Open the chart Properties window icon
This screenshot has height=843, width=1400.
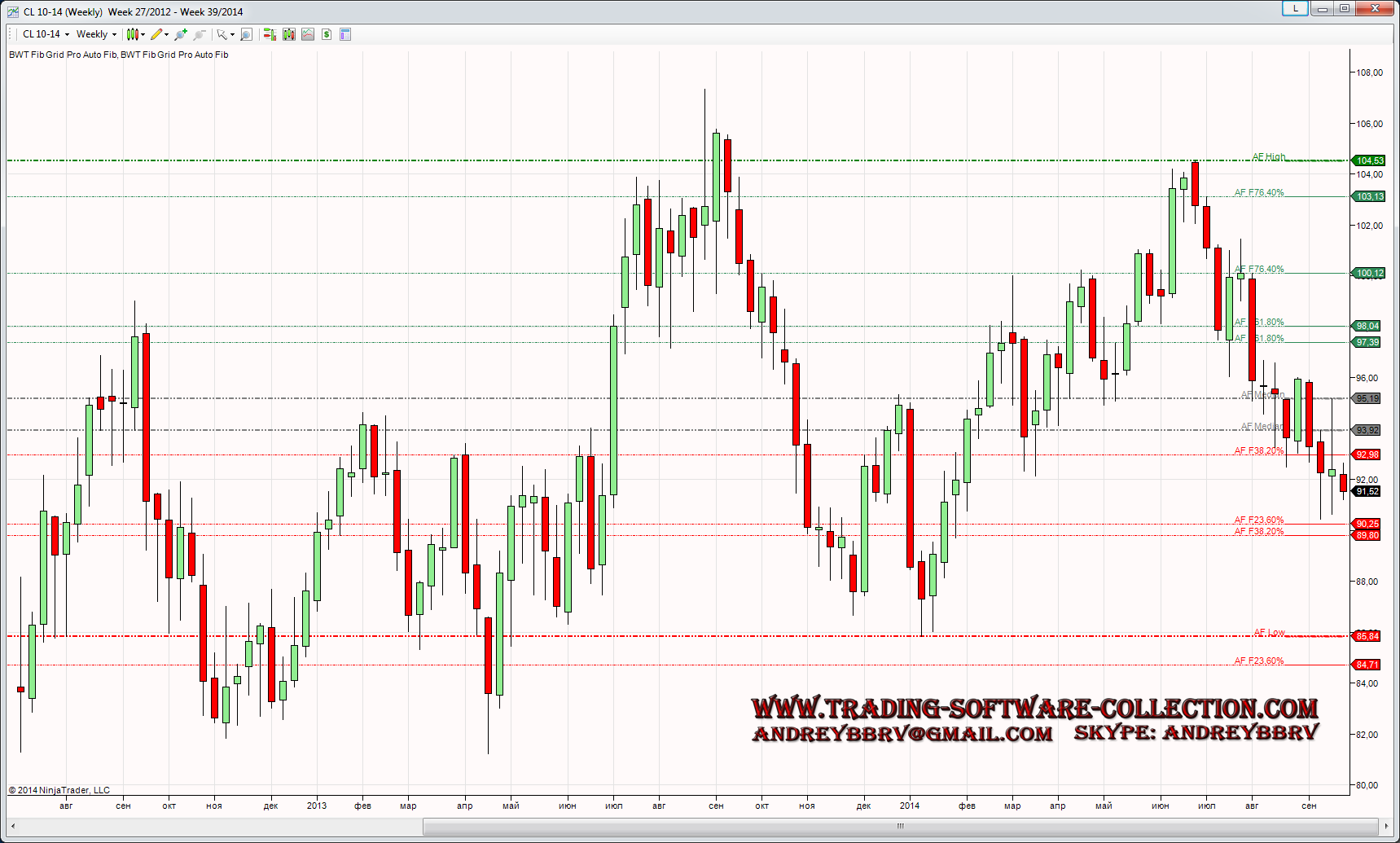click(345, 34)
